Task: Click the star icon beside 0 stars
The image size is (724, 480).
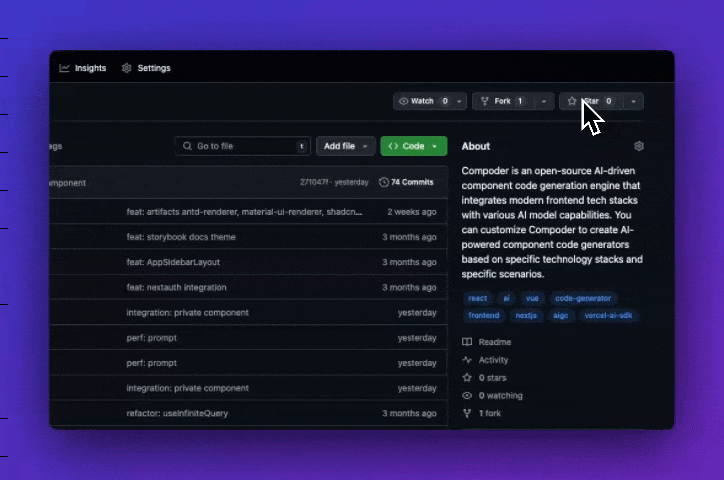Action: point(467,378)
